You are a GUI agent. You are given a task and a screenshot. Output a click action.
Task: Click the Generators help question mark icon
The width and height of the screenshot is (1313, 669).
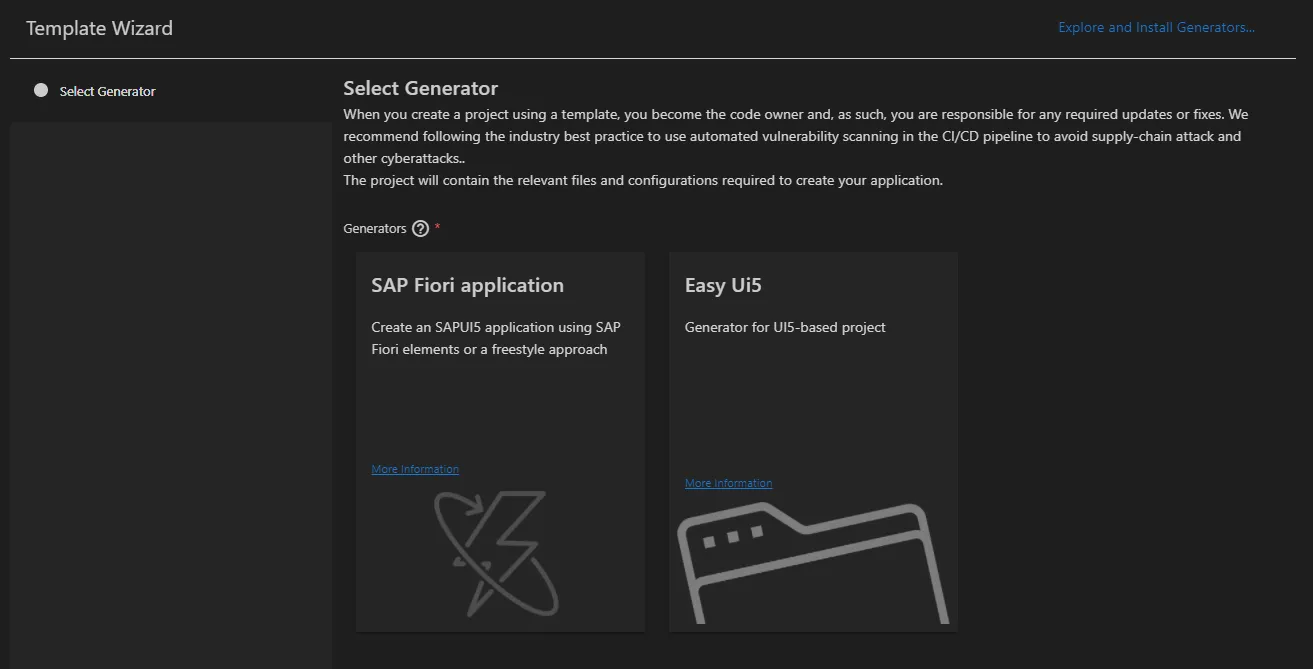click(x=420, y=229)
